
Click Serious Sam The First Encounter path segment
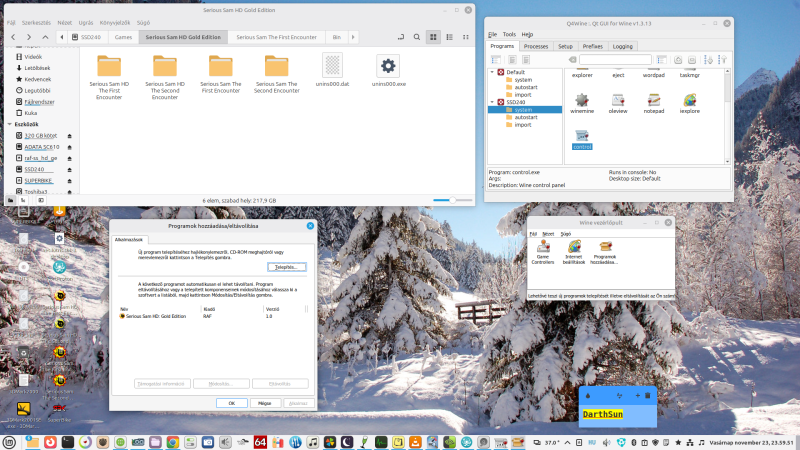tap(276, 37)
